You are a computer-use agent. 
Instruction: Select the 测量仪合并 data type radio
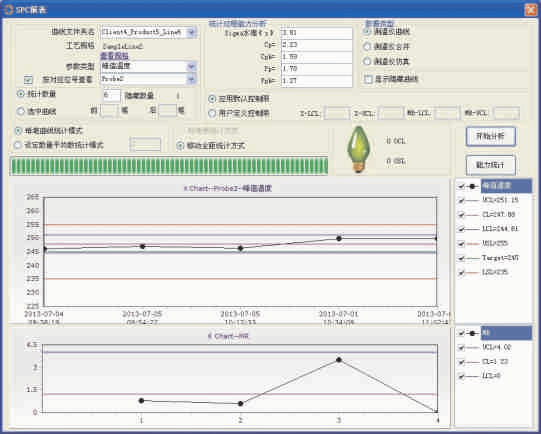point(367,47)
